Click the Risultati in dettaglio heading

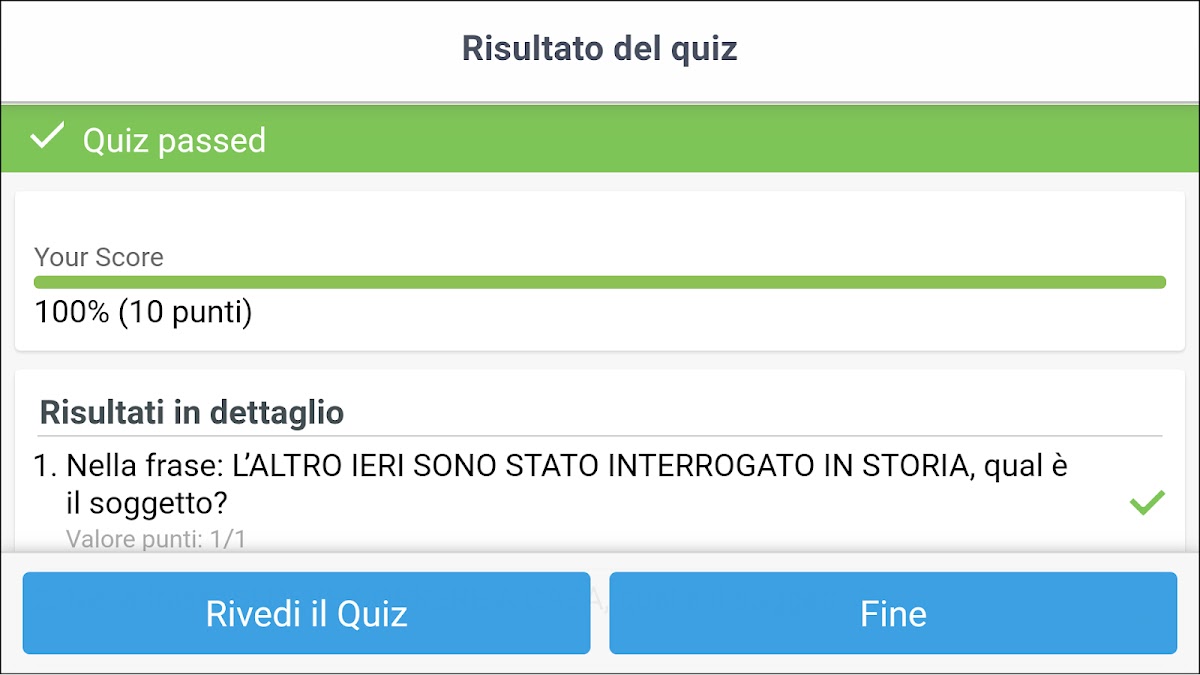192,412
